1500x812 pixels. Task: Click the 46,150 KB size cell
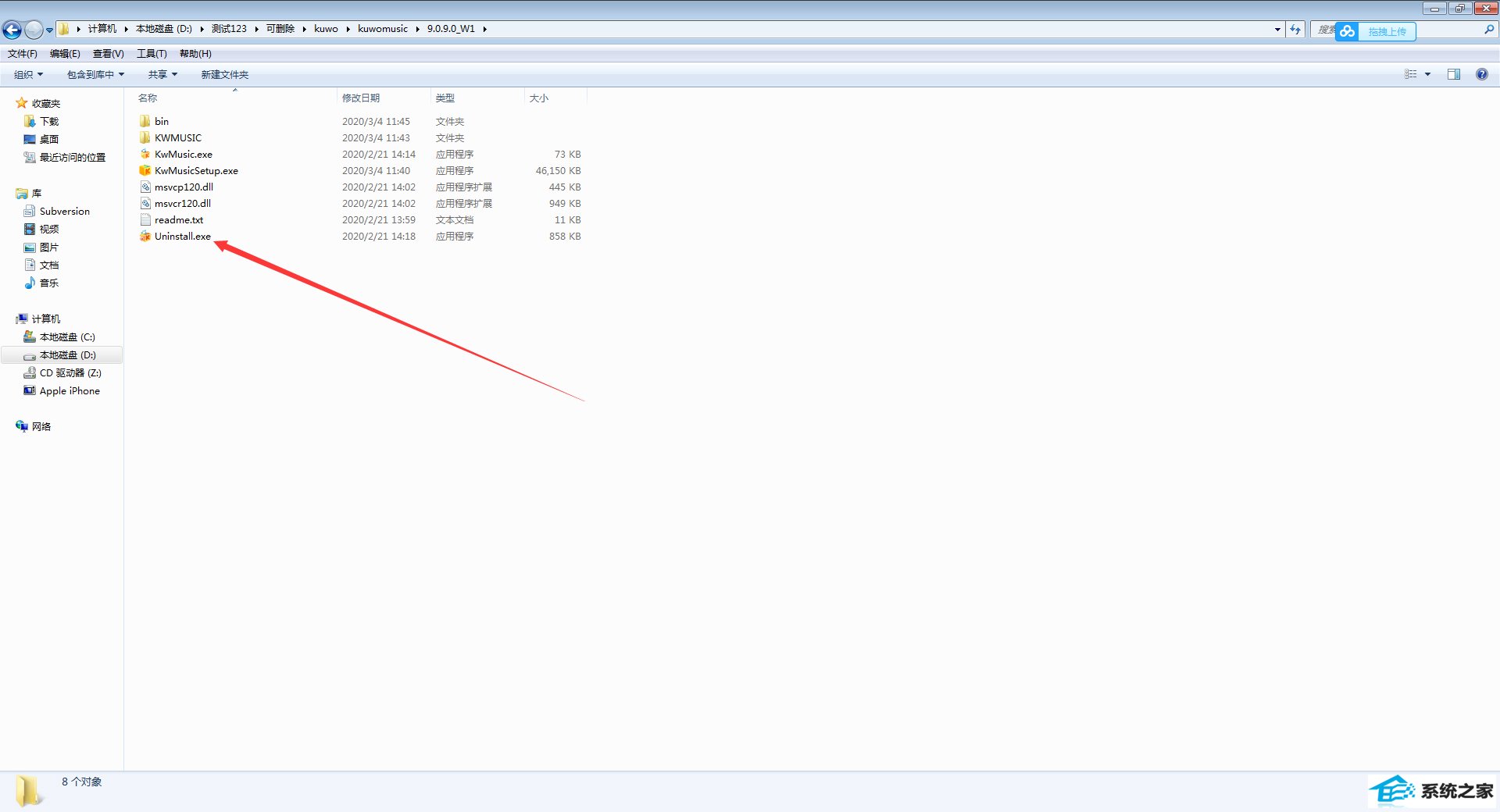[x=558, y=170]
